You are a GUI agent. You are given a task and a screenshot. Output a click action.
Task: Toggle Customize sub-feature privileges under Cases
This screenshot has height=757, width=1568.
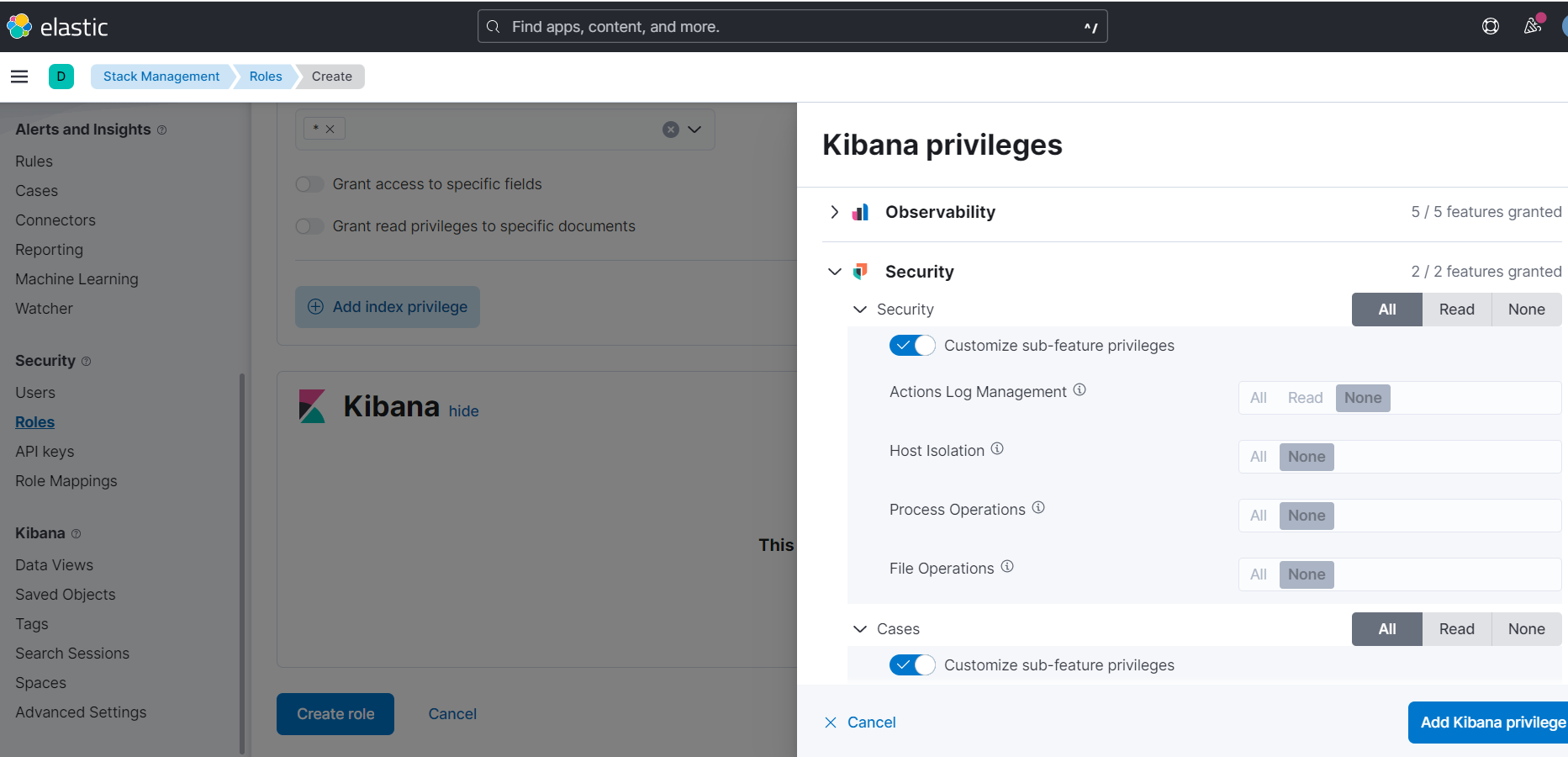pyautogui.click(x=912, y=664)
